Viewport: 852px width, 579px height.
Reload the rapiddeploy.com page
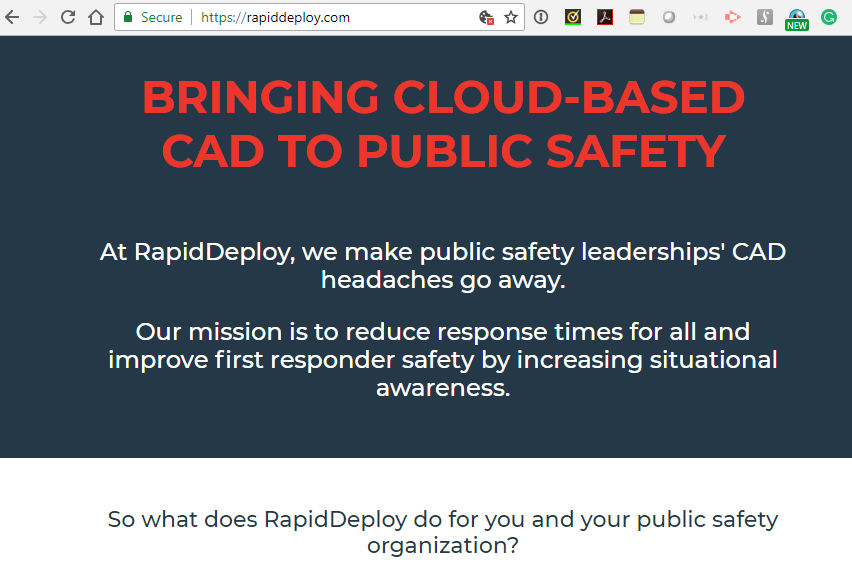tap(68, 17)
